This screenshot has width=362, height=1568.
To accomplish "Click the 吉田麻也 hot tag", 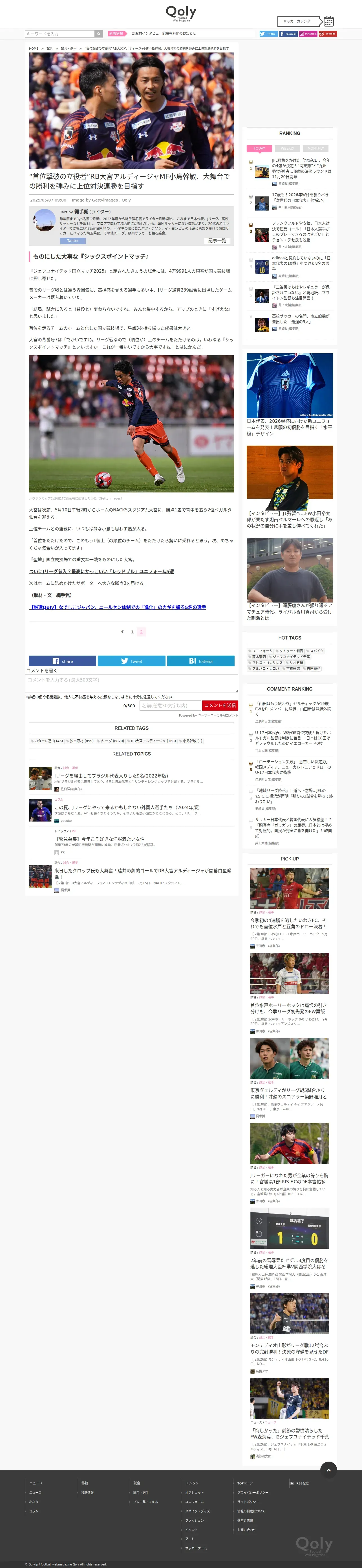I will (x=312, y=668).
